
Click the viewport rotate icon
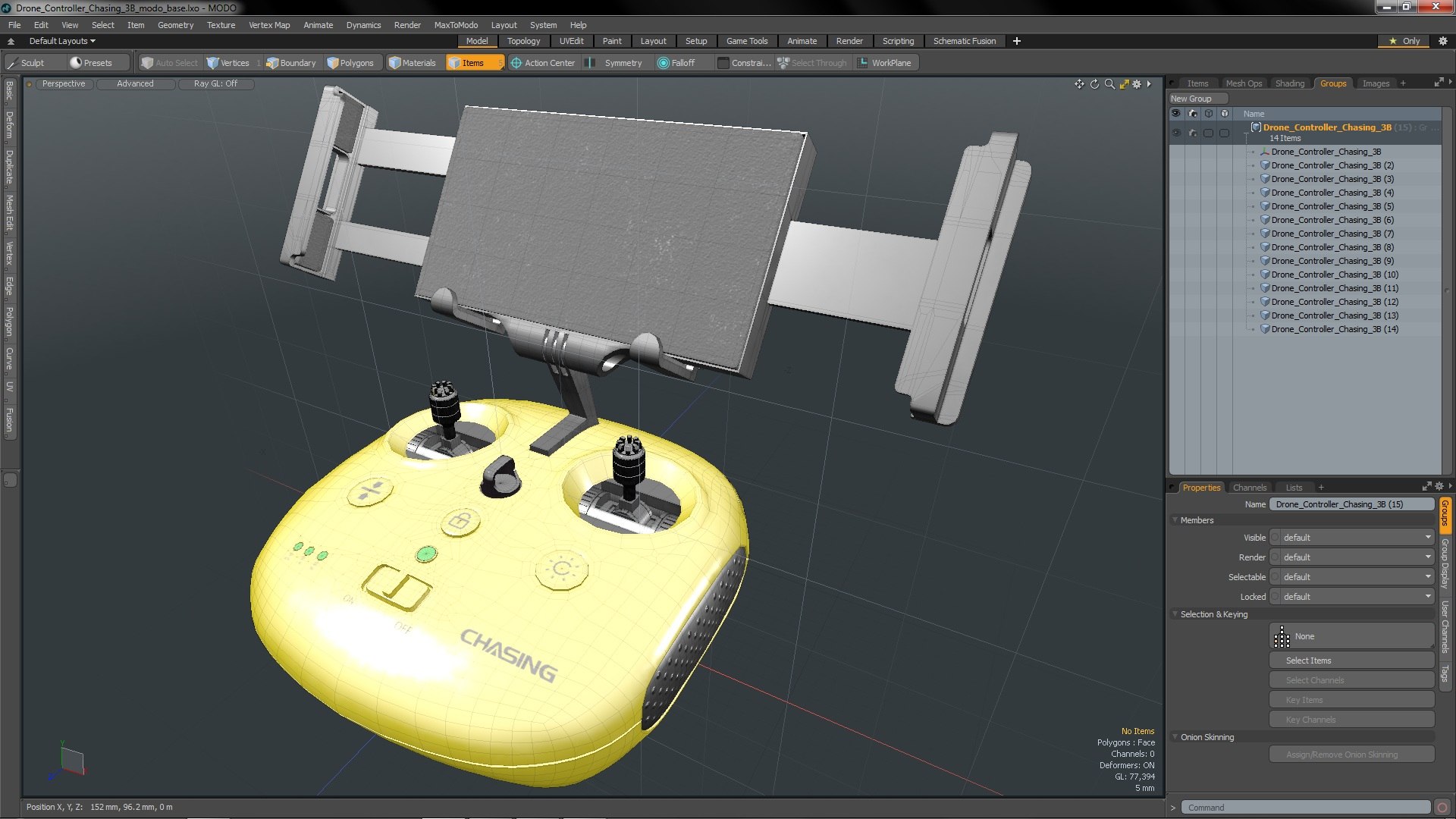(1094, 84)
